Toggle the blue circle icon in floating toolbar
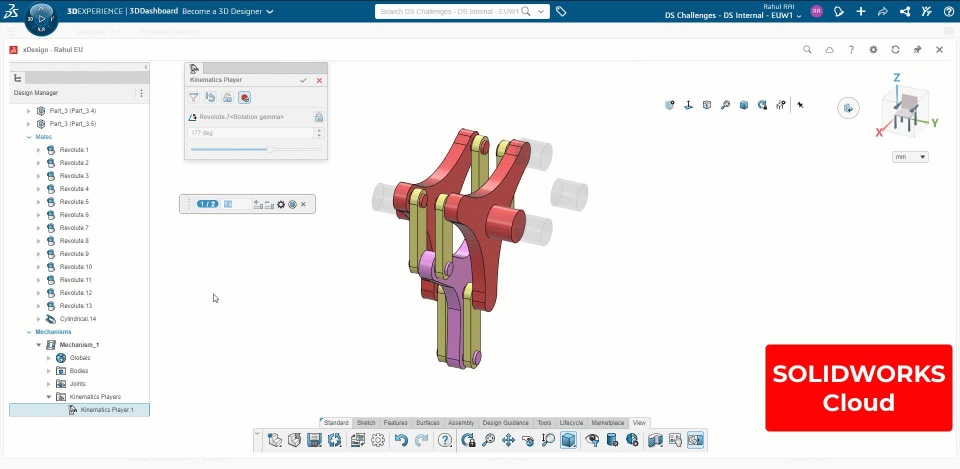 pyautogui.click(x=292, y=204)
